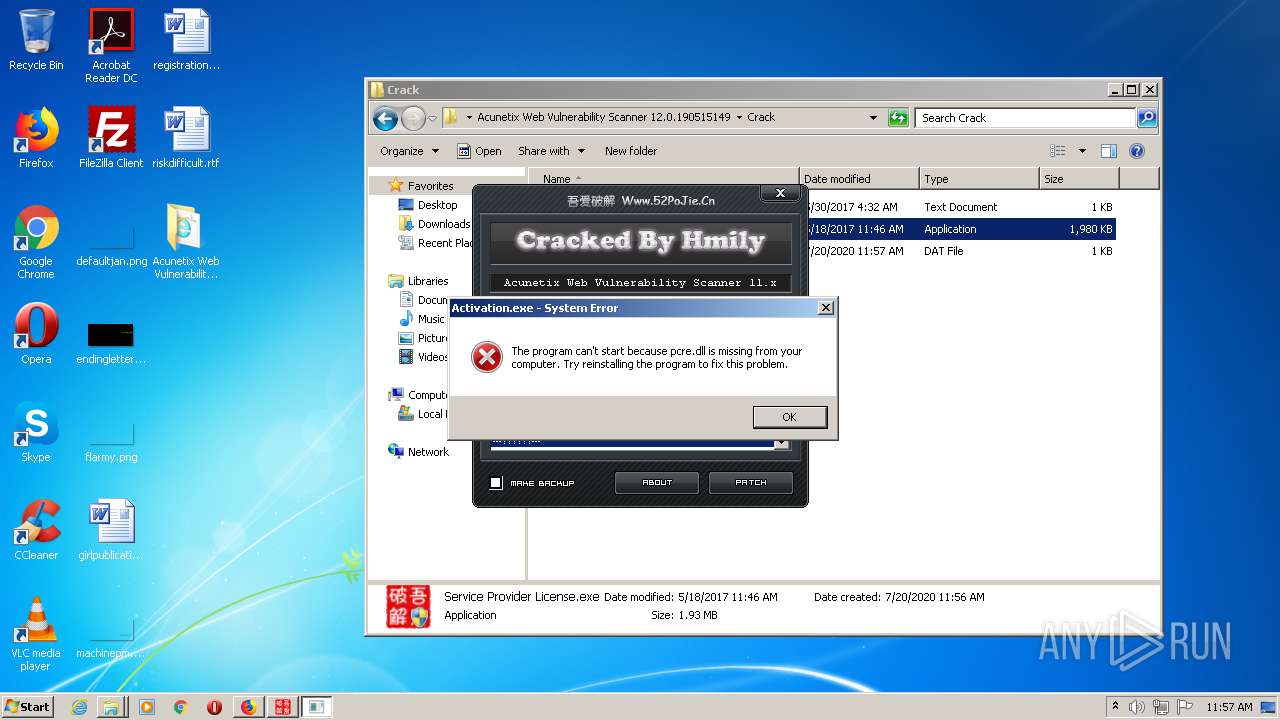Open the VLC media player desktop shortcut
Screen dimensions: 1280x720
(x=36, y=634)
